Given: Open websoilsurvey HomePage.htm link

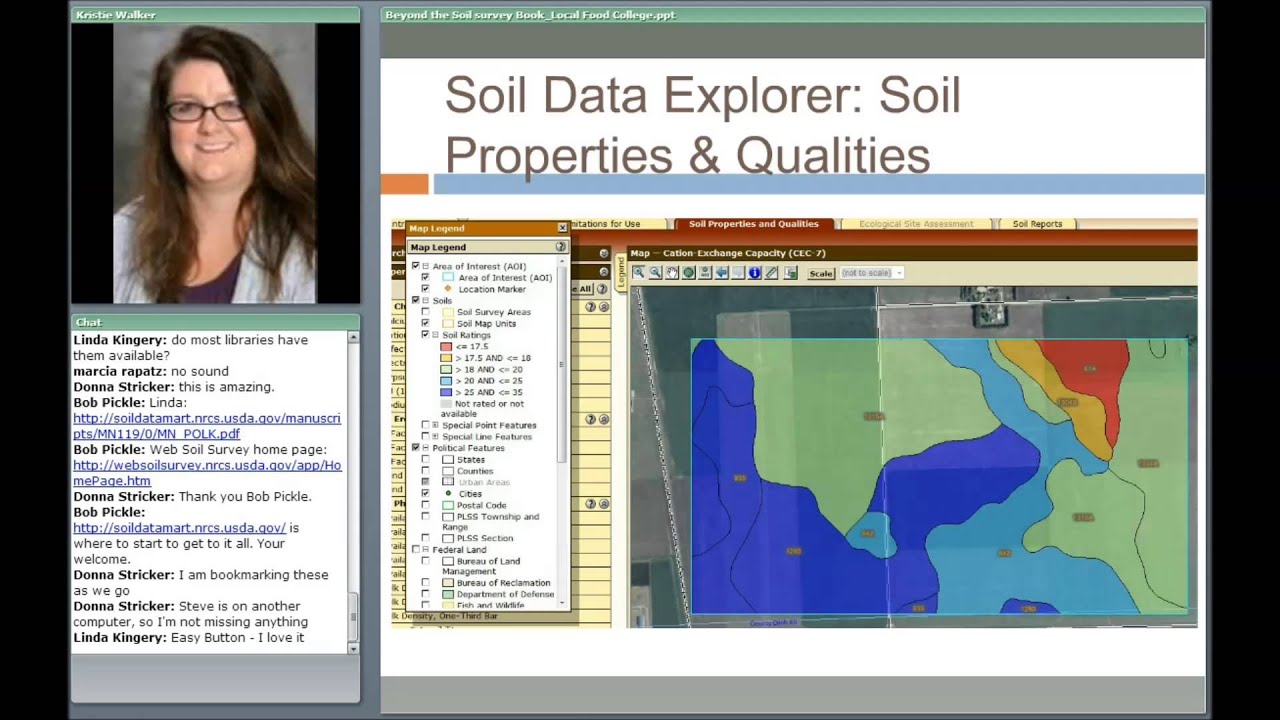Looking at the screenshot, I should pos(207,473).
